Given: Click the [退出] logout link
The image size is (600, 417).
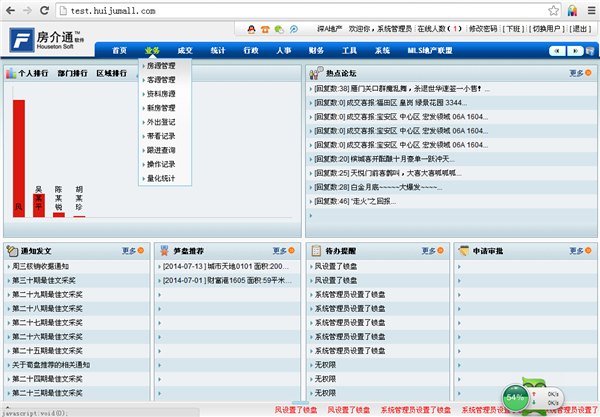Looking at the screenshot, I should (580, 29).
